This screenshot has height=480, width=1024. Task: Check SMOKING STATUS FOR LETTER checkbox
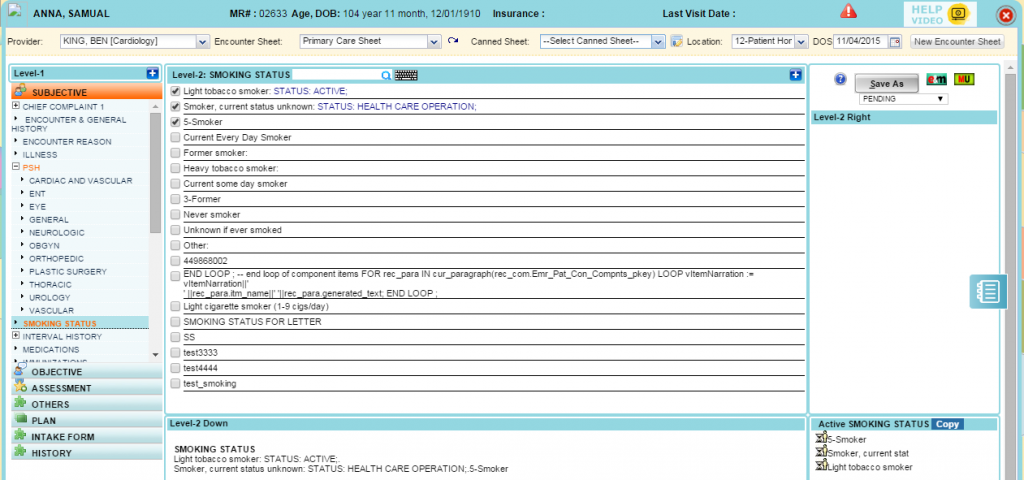(x=175, y=322)
